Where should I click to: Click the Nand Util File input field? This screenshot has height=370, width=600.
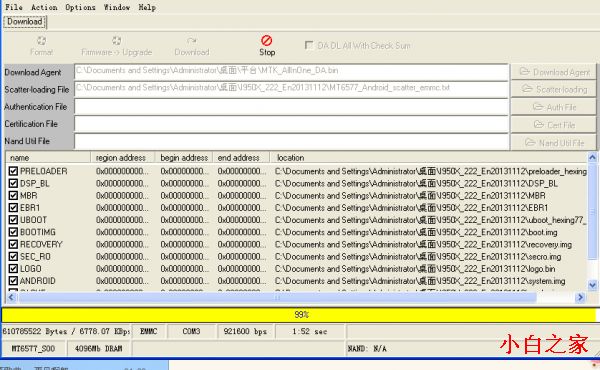click(x=291, y=141)
